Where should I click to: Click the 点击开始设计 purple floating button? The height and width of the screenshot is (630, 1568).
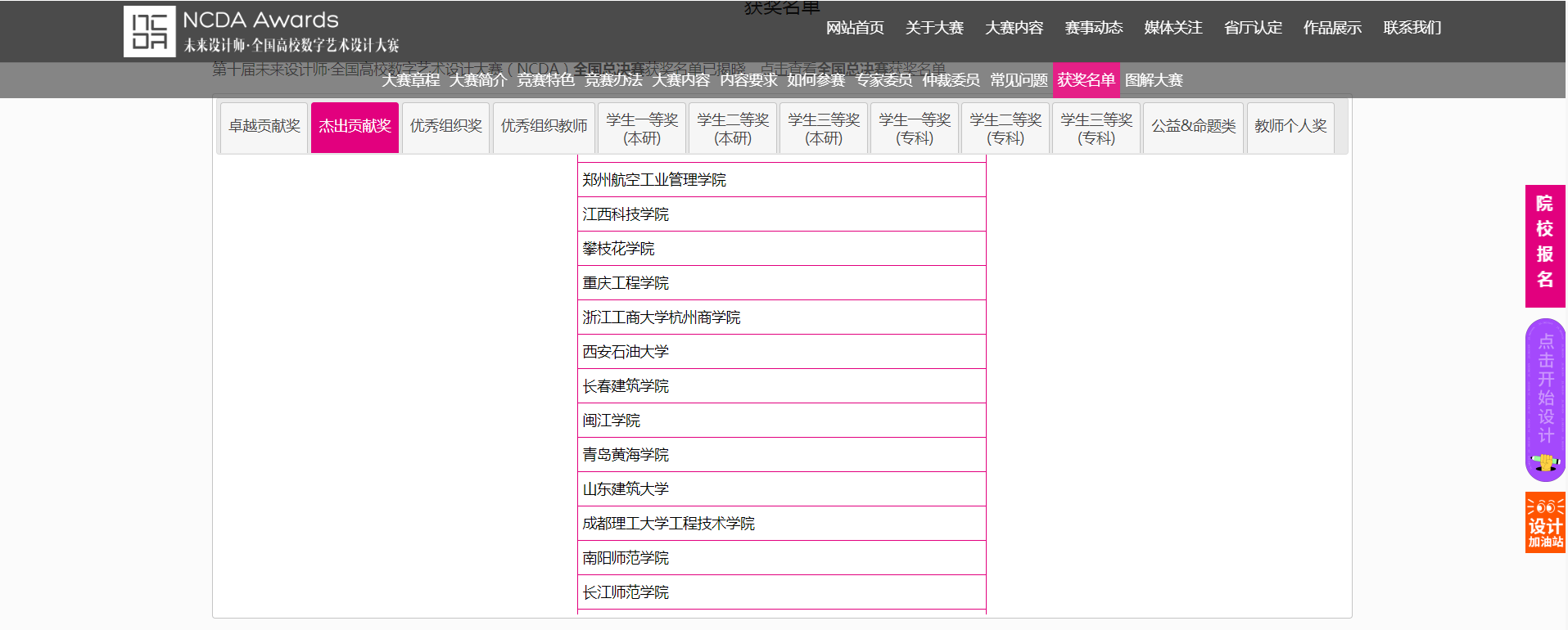point(1545,400)
